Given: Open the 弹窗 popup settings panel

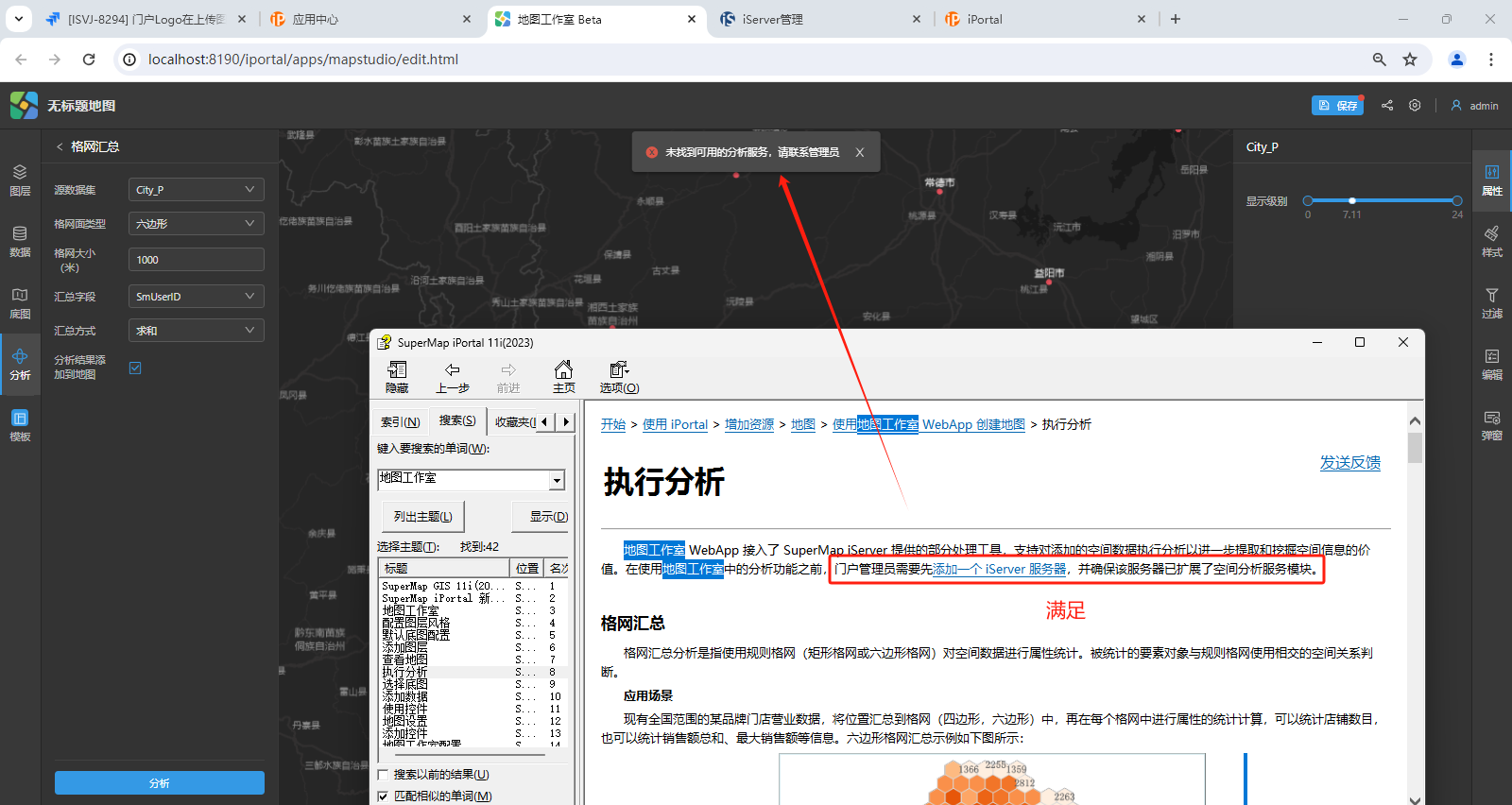Looking at the screenshot, I should [x=1492, y=425].
